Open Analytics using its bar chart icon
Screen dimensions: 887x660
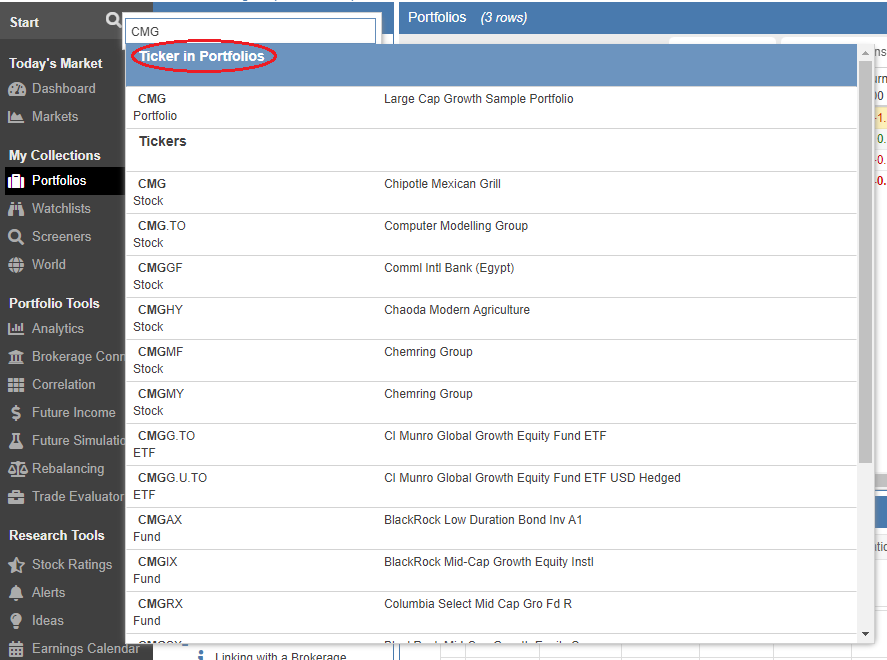(16, 329)
